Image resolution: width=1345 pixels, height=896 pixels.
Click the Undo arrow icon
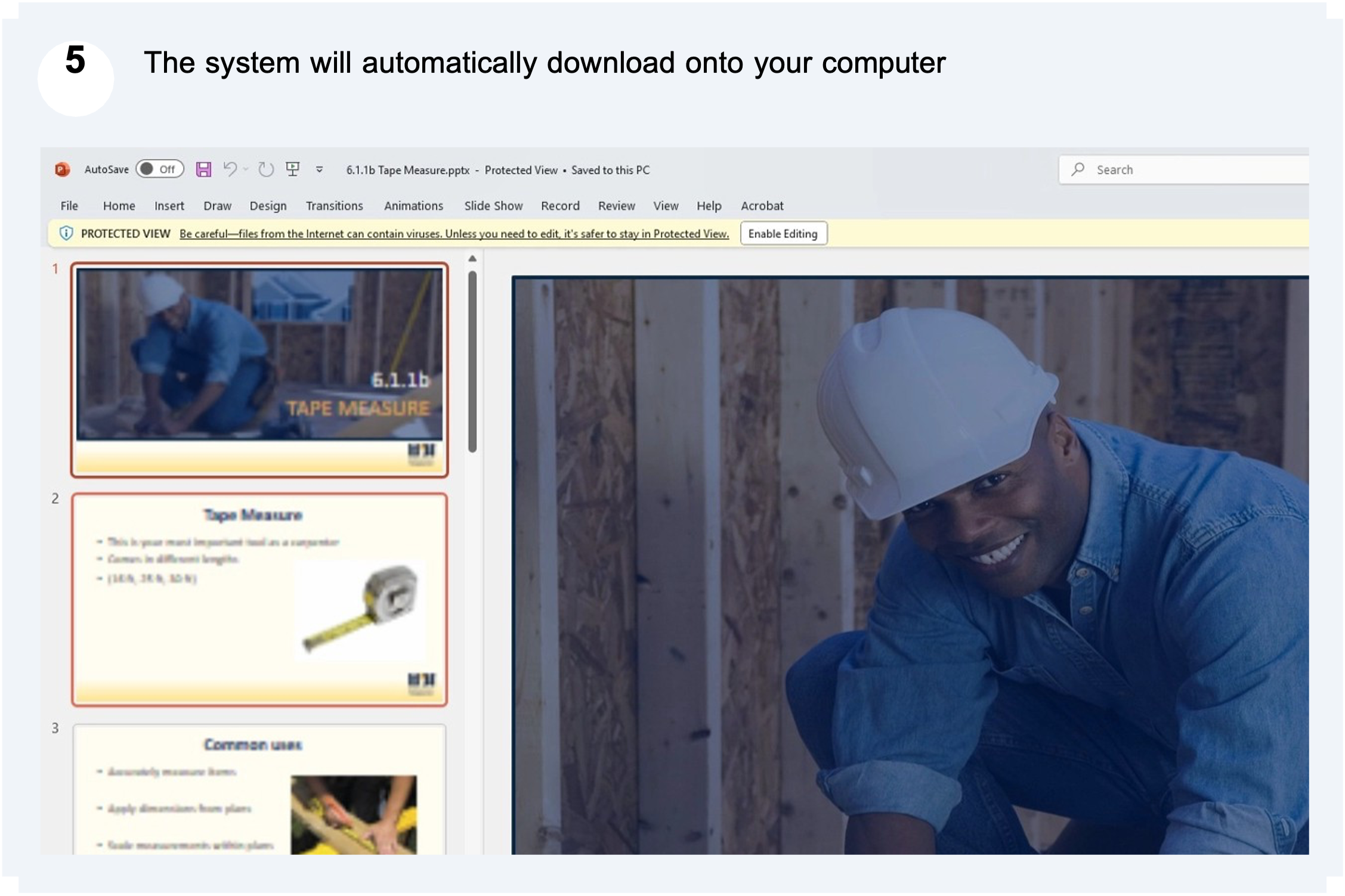click(230, 169)
